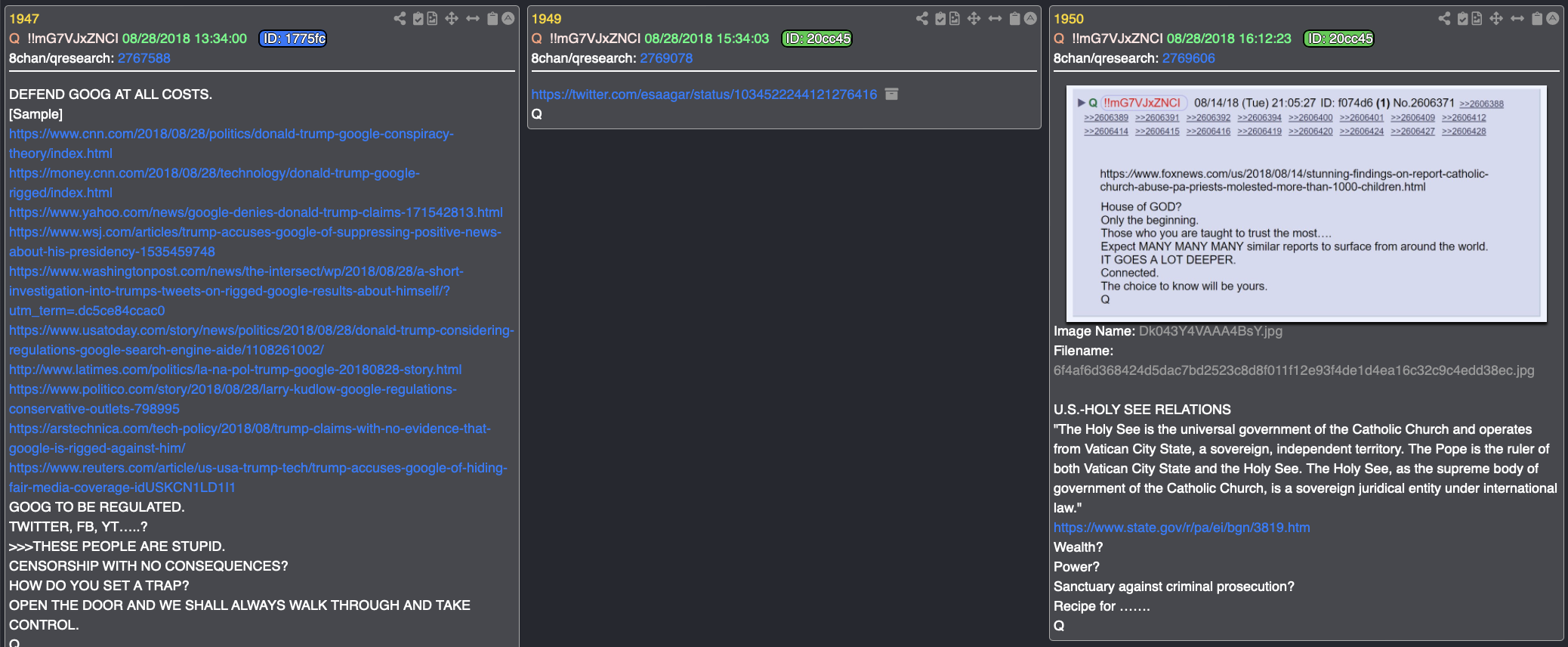This screenshot has width=1568, height=647.
Task: Click the clipboard-check icon on post 1947
Action: pyautogui.click(x=418, y=19)
